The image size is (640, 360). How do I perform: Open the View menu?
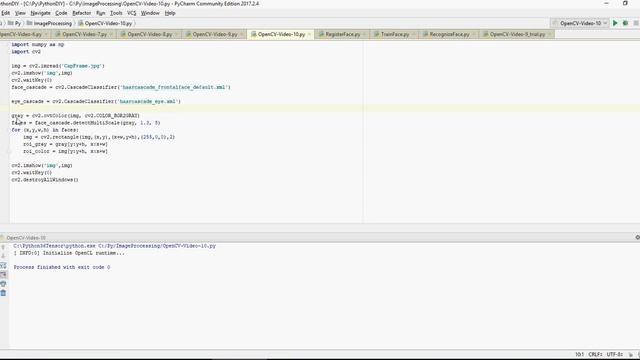[20, 13]
